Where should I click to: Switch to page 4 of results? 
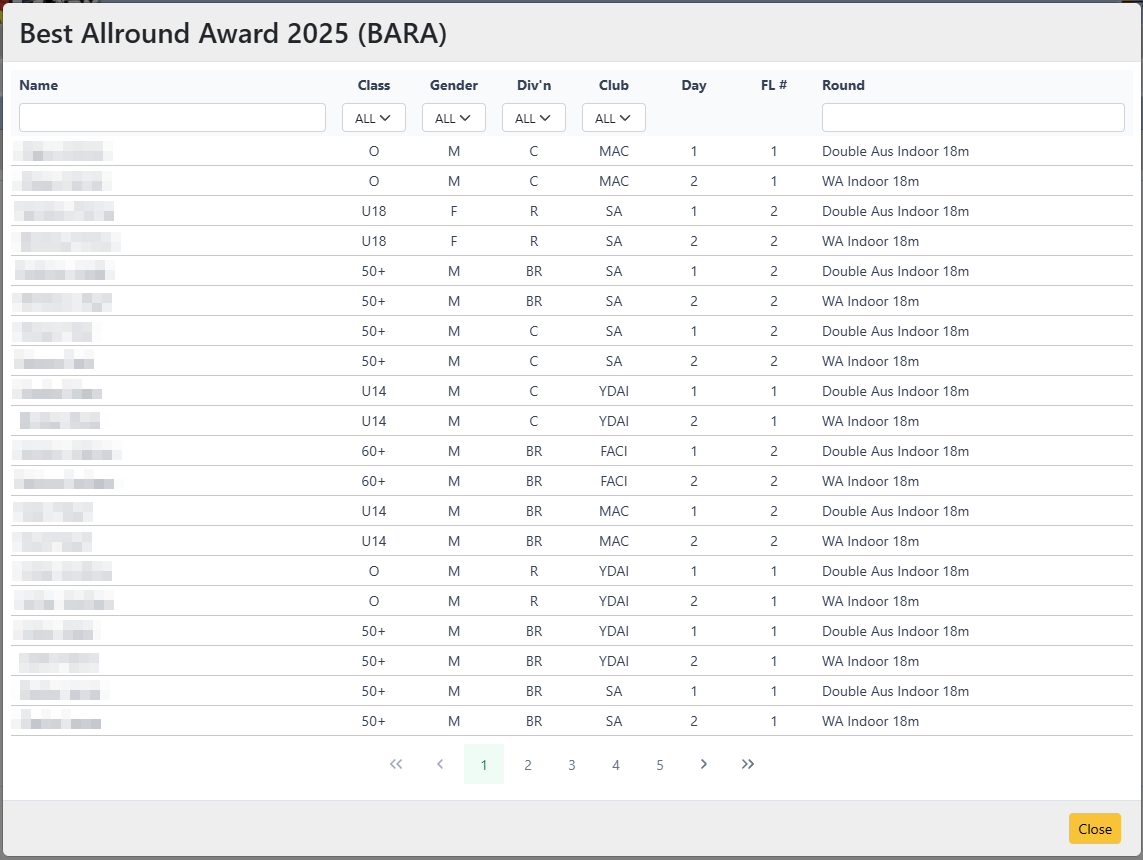pyautogui.click(x=616, y=765)
